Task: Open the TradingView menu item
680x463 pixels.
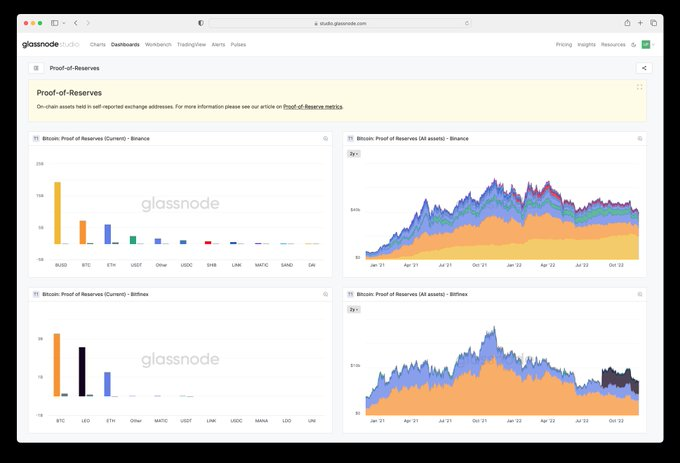Action: 191,45
